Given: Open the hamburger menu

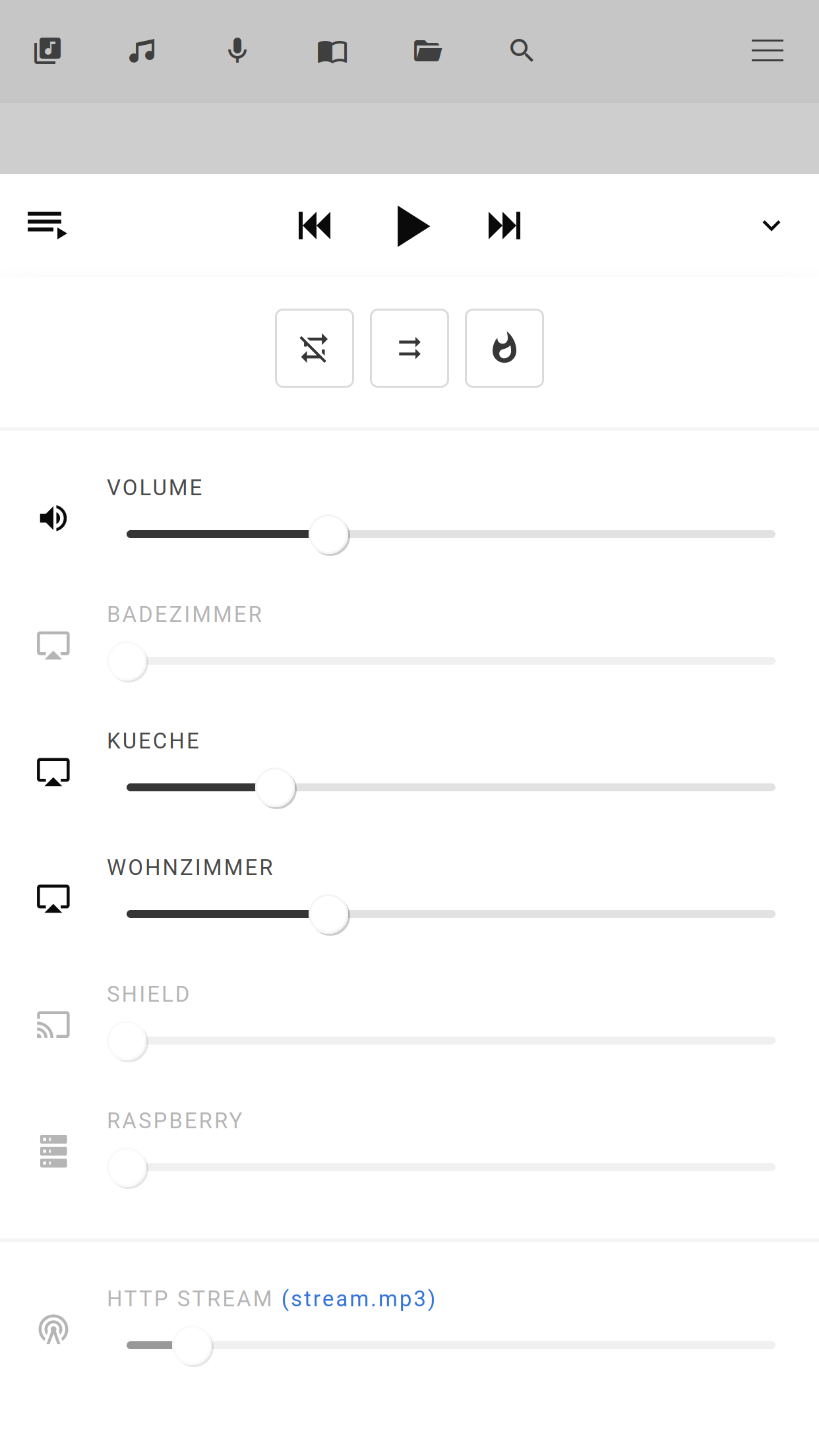Looking at the screenshot, I should (767, 51).
